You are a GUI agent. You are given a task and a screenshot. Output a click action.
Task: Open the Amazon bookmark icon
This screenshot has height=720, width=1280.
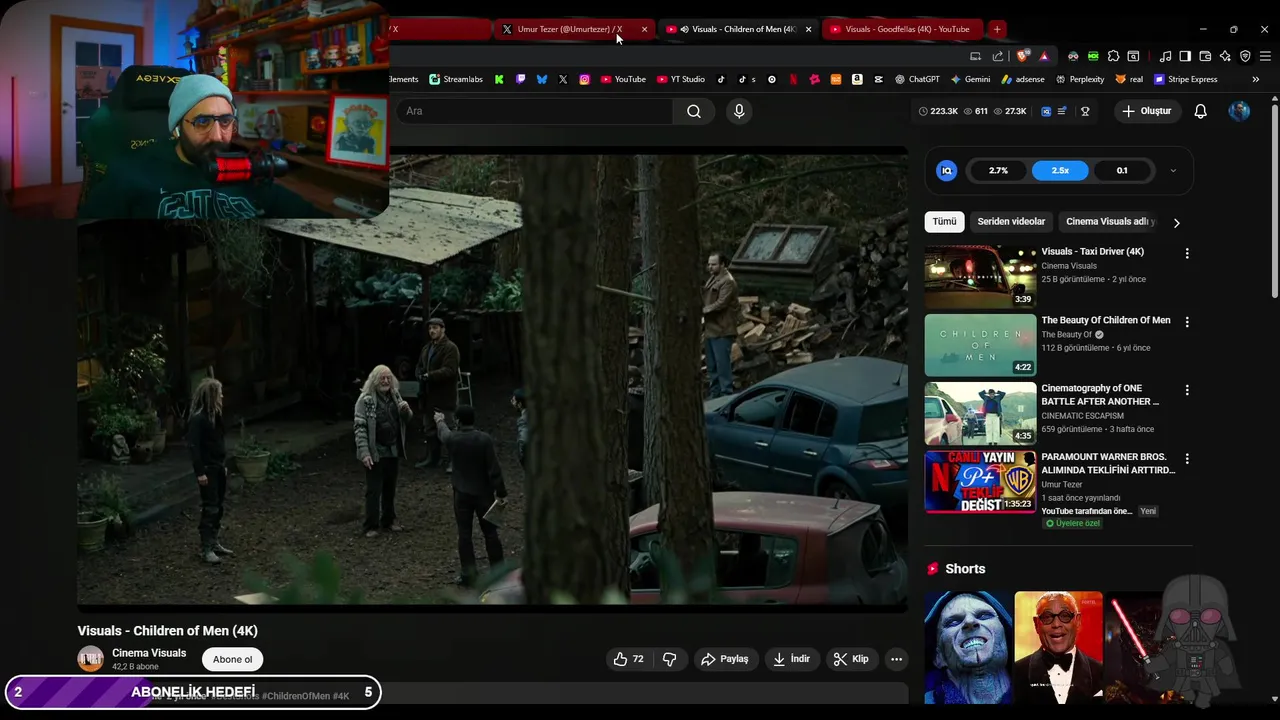857,79
